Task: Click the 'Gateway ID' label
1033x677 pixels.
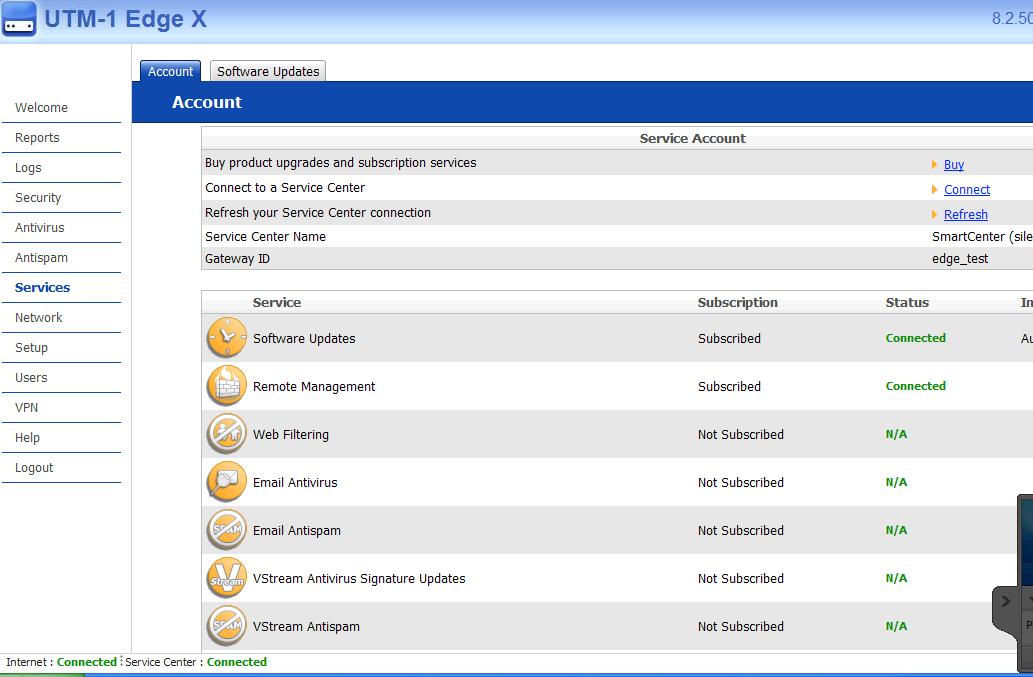Action: click(x=237, y=259)
